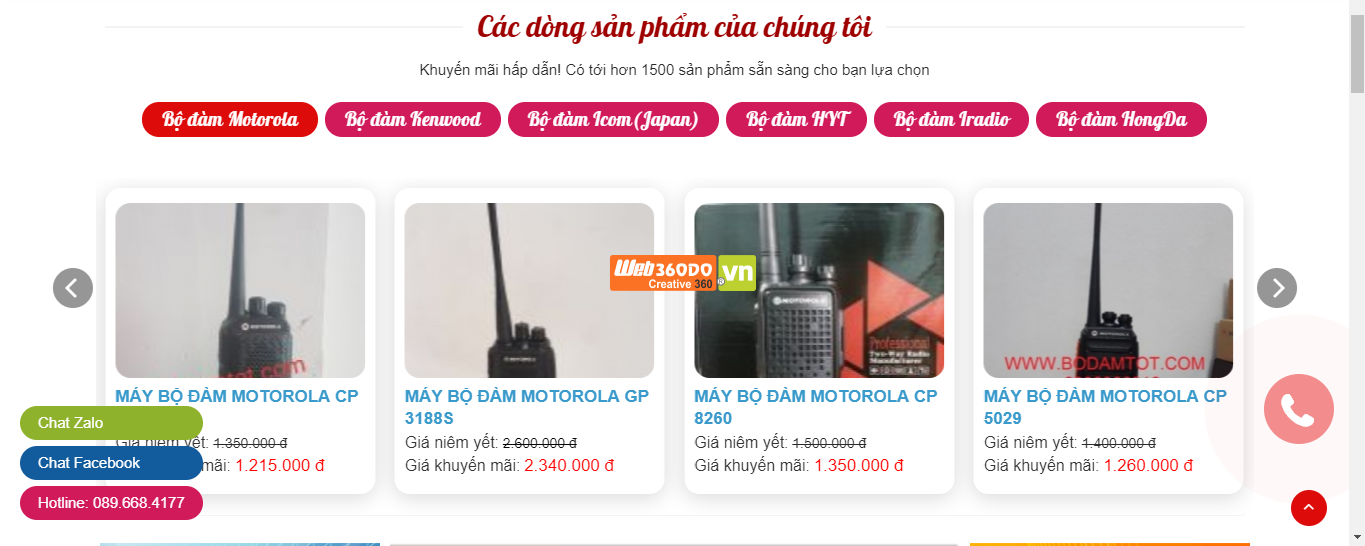Open Máy bộ đàm Motorola CP 5029 link
The image size is (1365, 546).
pyautogui.click(x=1105, y=407)
